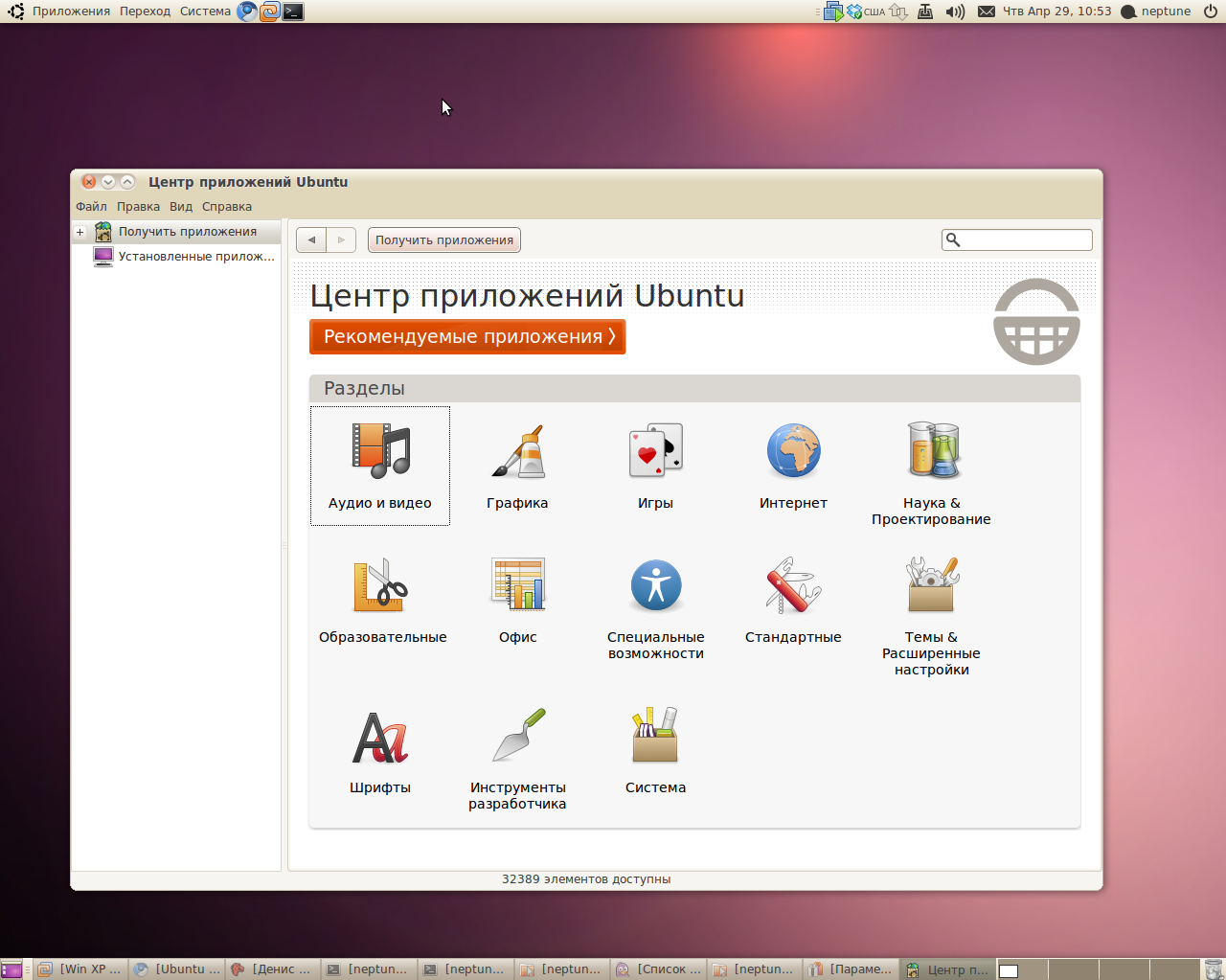Click the blue windows tray icon beside Dropbox
The image size is (1226, 980).
[833, 11]
